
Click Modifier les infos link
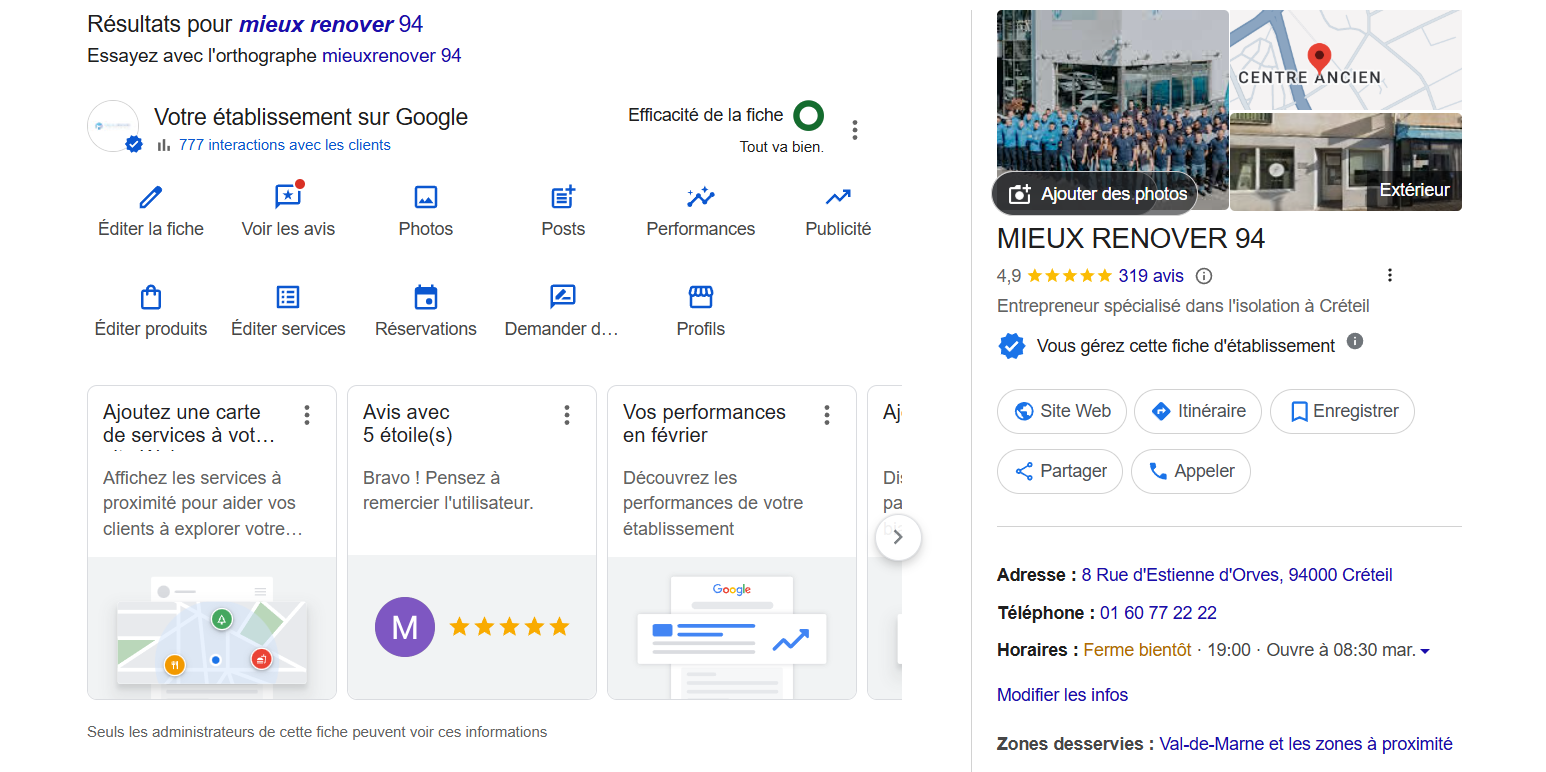(x=1062, y=695)
